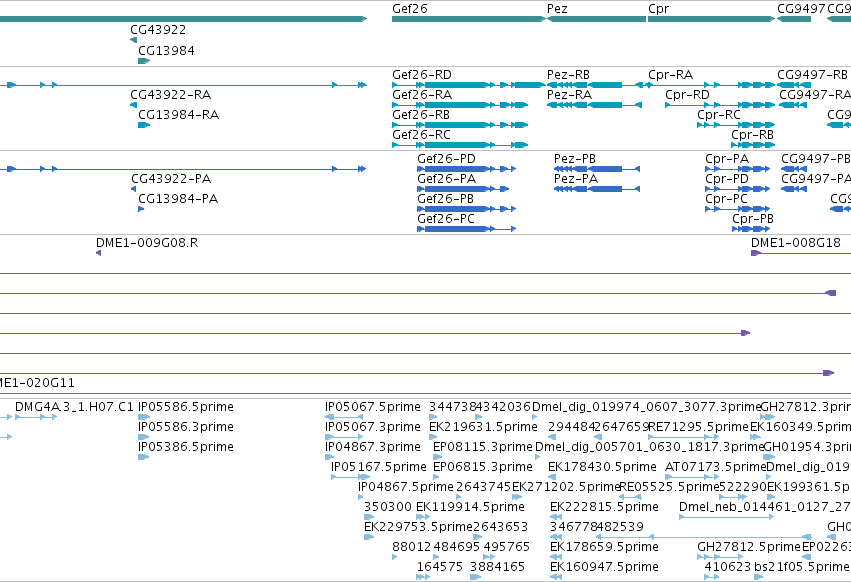Select transcript Cpr-RB
The width and height of the screenshot is (851, 582).
click(752, 135)
